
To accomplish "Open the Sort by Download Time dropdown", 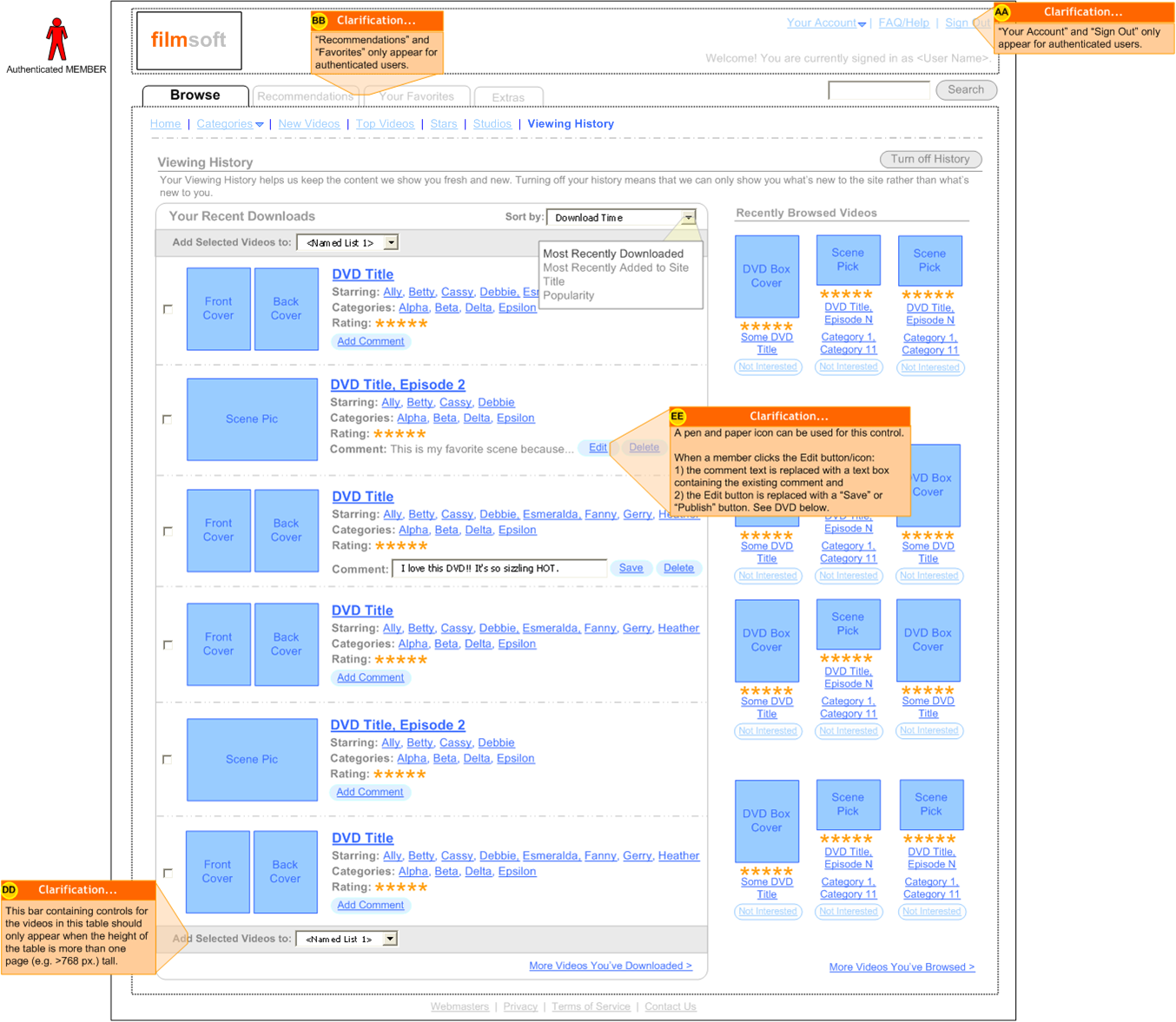I will pos(688,218).
